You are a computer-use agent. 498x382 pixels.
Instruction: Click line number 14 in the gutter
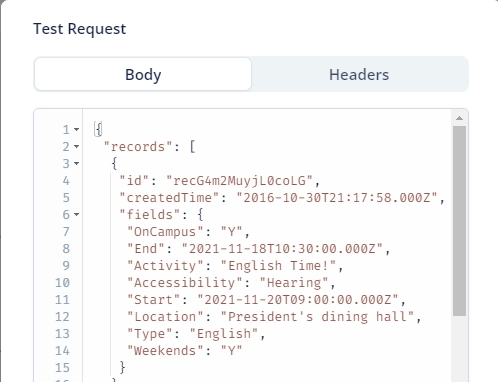[x=62, y=351]
